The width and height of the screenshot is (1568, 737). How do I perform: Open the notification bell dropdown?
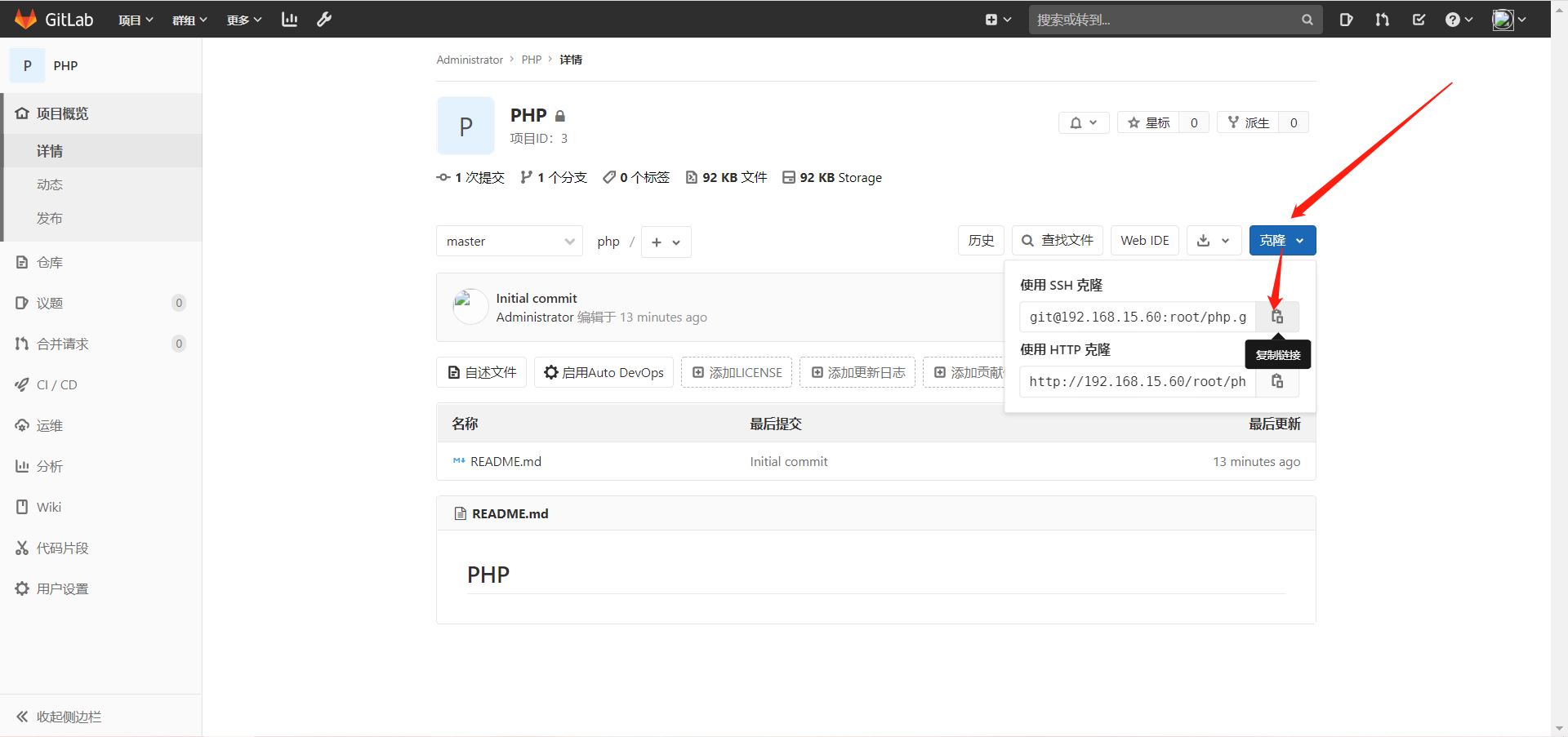coord(1084,122)
